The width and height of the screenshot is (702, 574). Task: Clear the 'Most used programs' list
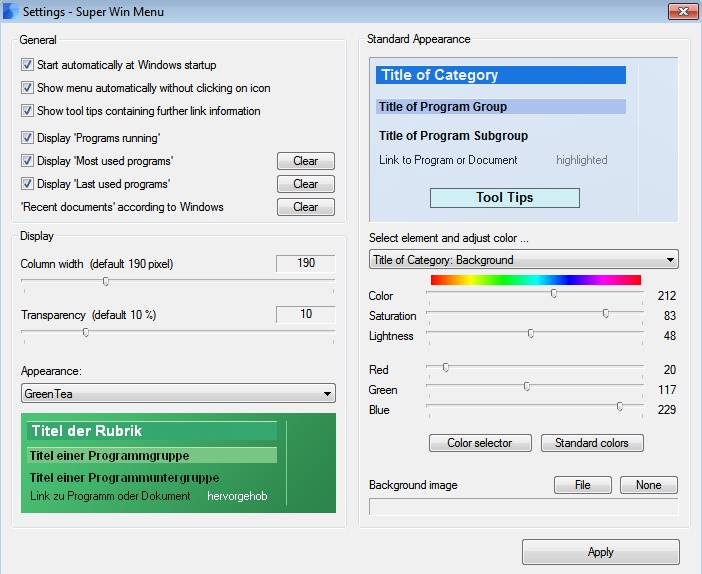(305, 161)
